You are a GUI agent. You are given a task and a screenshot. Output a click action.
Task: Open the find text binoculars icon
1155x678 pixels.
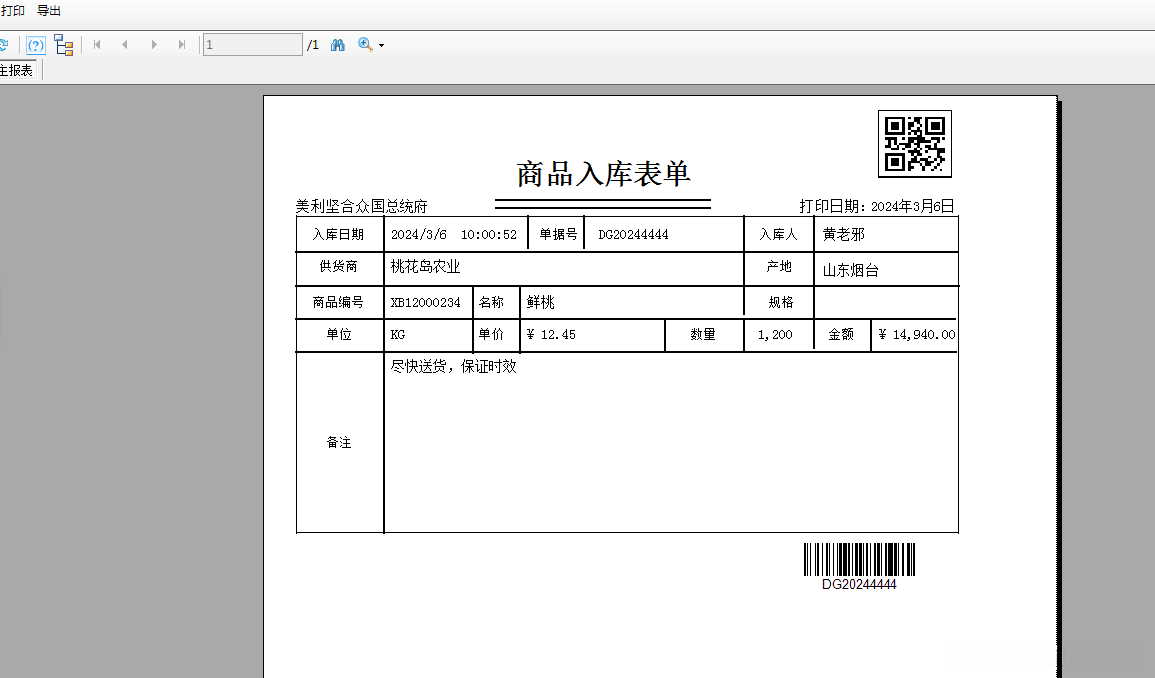point(337,45)
